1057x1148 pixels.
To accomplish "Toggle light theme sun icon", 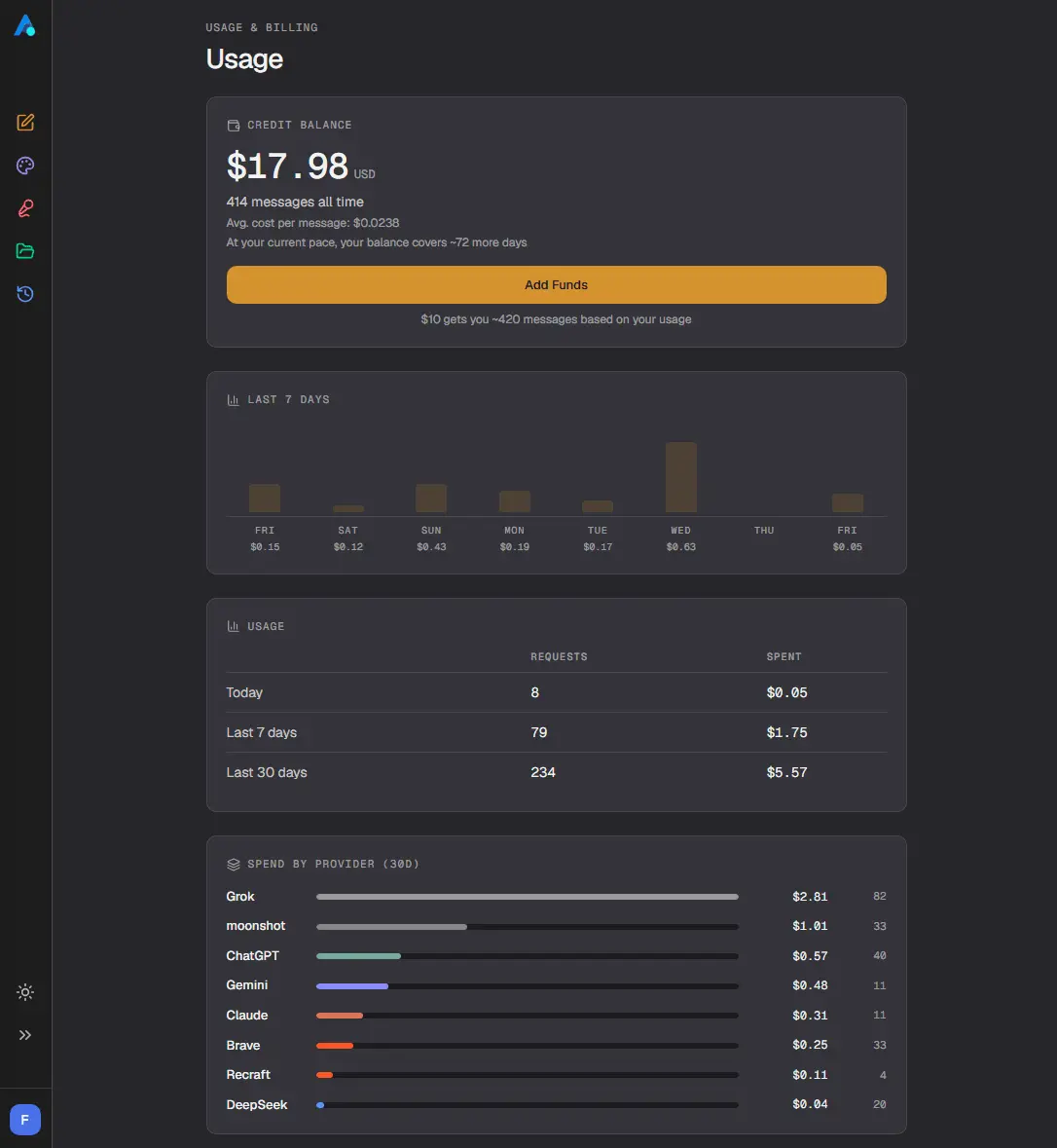I will 25,992.
